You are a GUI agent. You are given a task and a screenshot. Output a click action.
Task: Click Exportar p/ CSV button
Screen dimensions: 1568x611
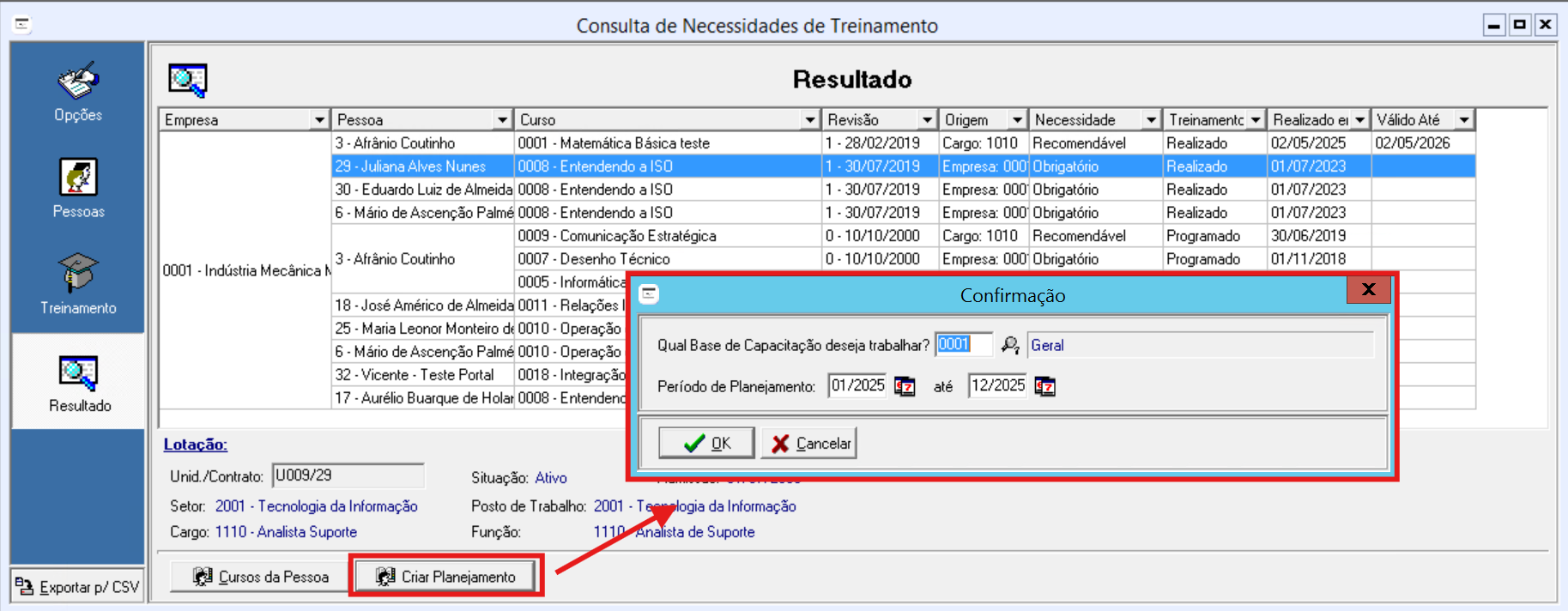pyautogui.click(x=77, y=587)
